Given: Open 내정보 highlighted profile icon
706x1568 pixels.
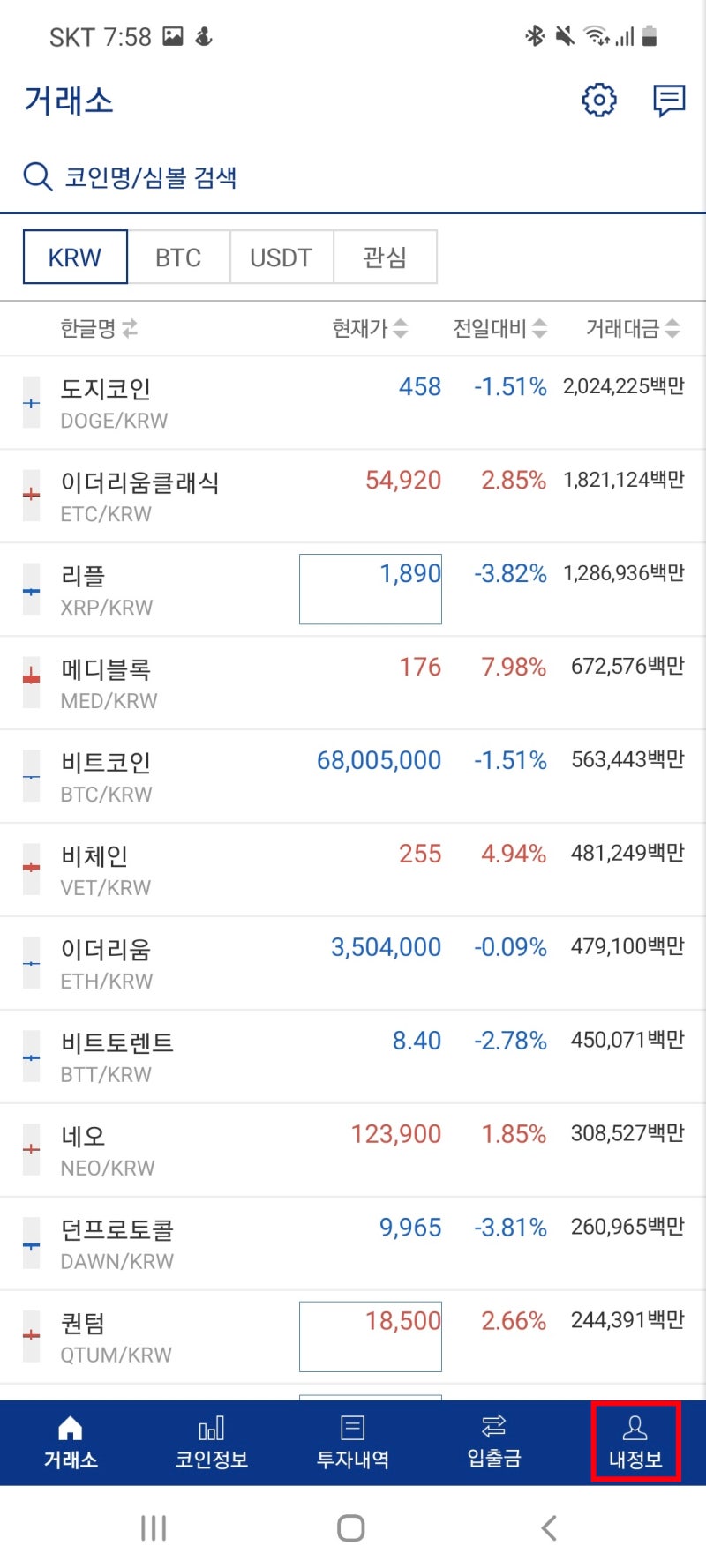Looking at the screenshot, I should pyautogui.click(x=635, y=1429).
